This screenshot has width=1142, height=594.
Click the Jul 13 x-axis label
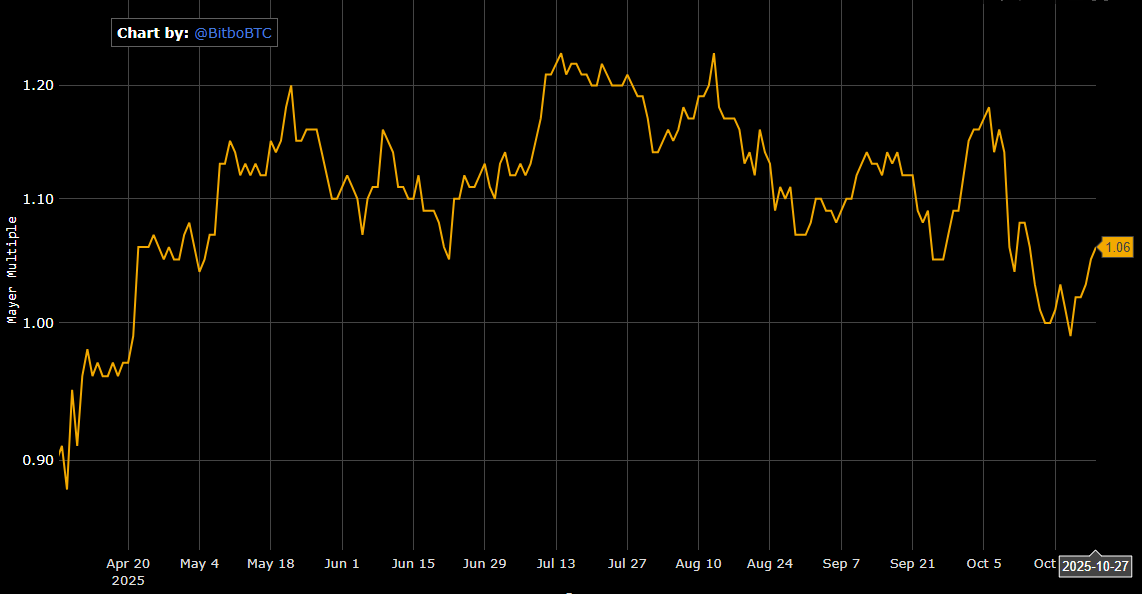(x=556, y=564)
